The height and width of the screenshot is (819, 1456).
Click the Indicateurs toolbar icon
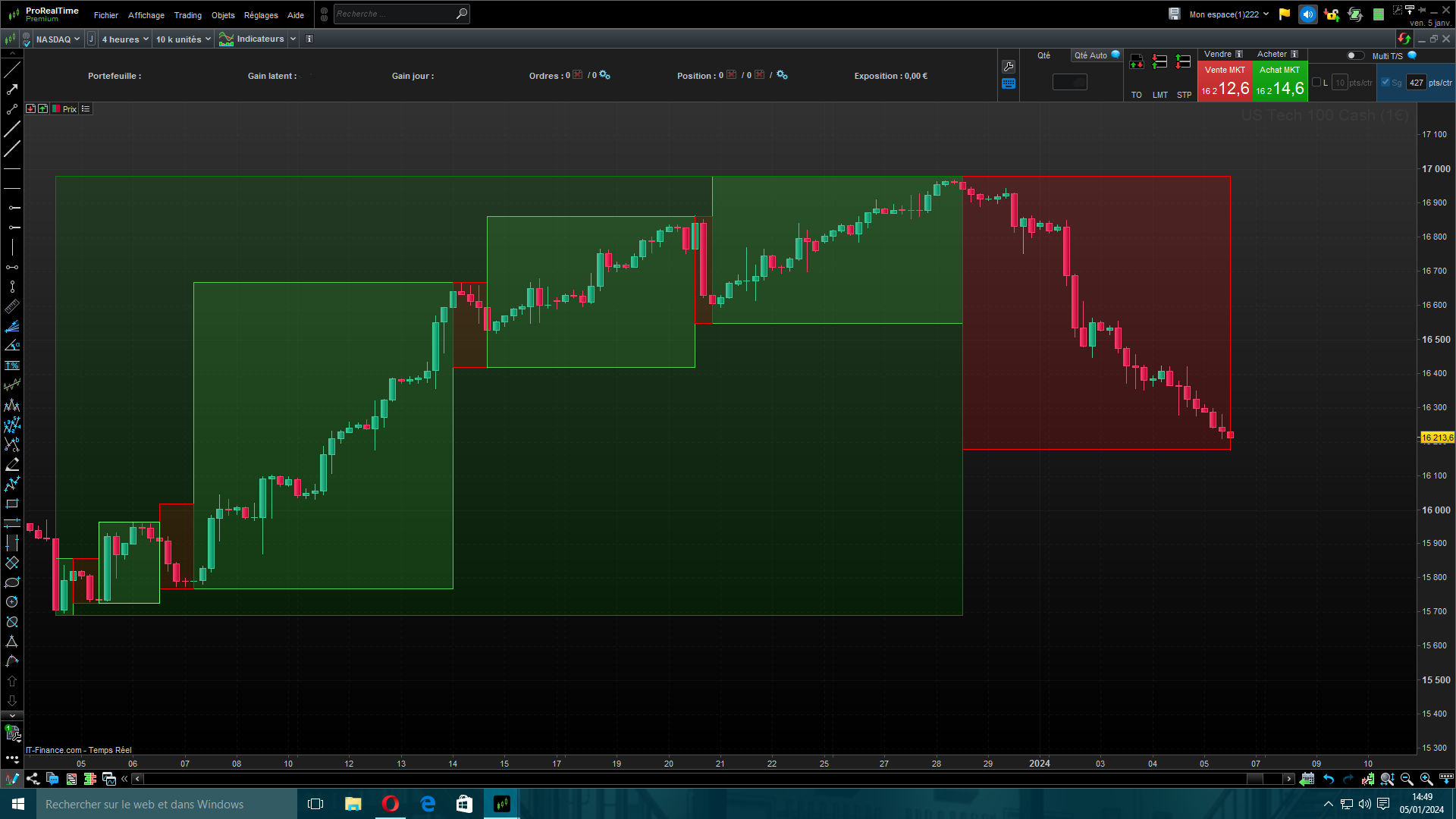[226, 39]
